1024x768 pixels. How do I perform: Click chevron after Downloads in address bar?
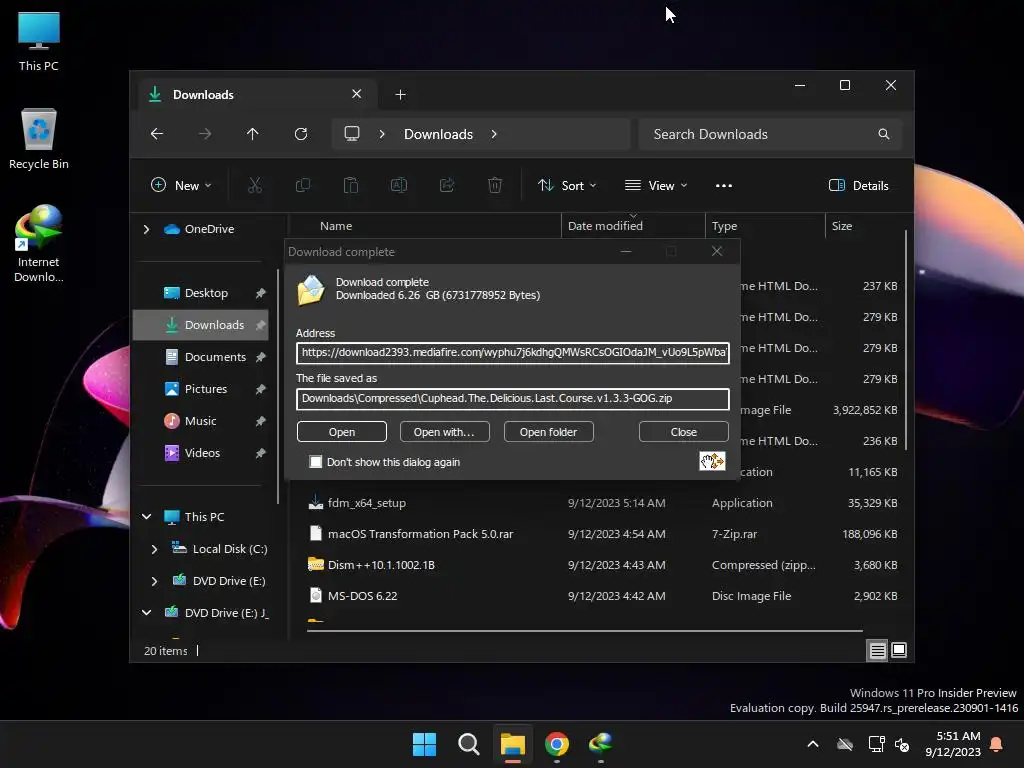(494, 134)
